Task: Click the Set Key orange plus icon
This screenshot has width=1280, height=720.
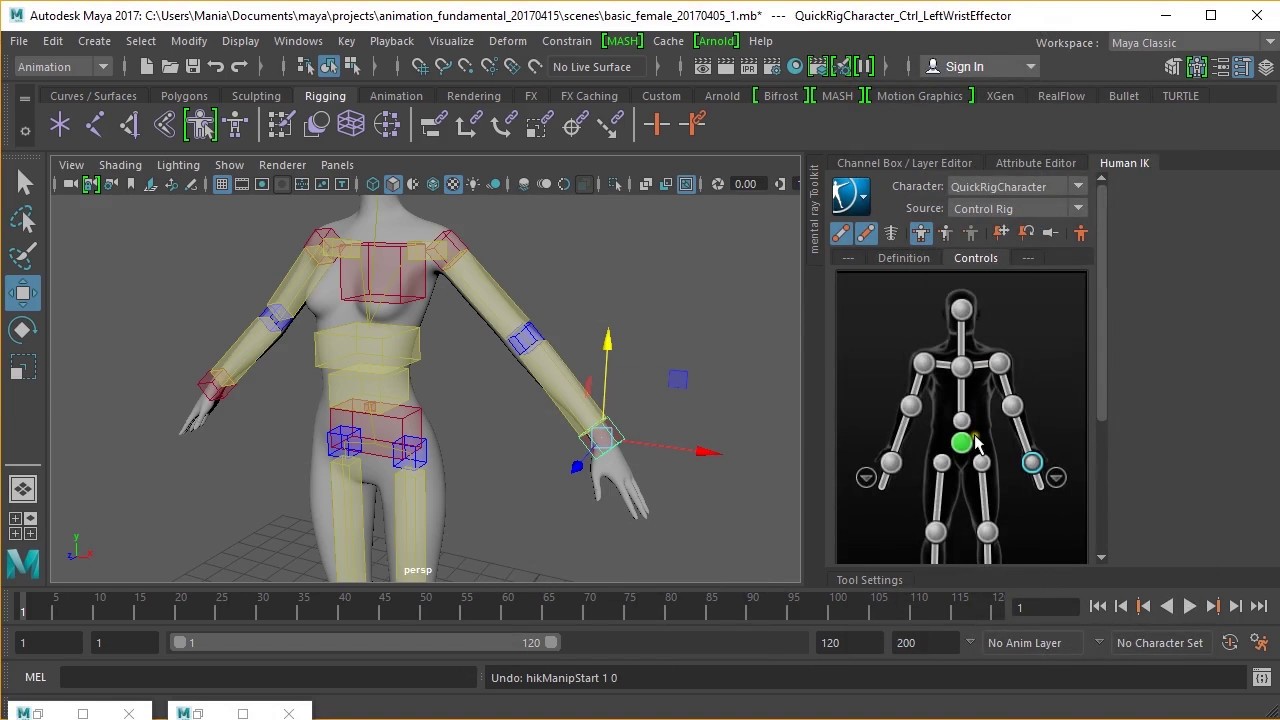Action: pyautogui.click(x=656, y=125)
